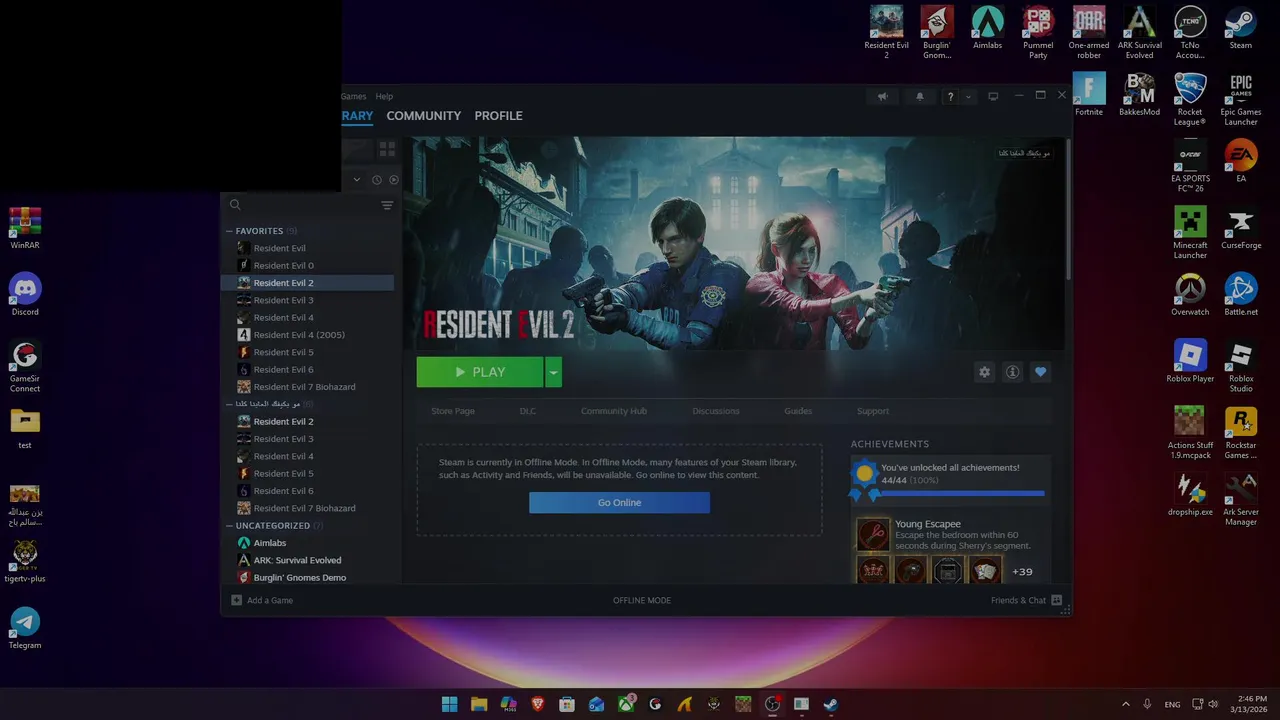Open BakkesMod desktop icon
The image size is (1280, 720).
[1139, 94]
